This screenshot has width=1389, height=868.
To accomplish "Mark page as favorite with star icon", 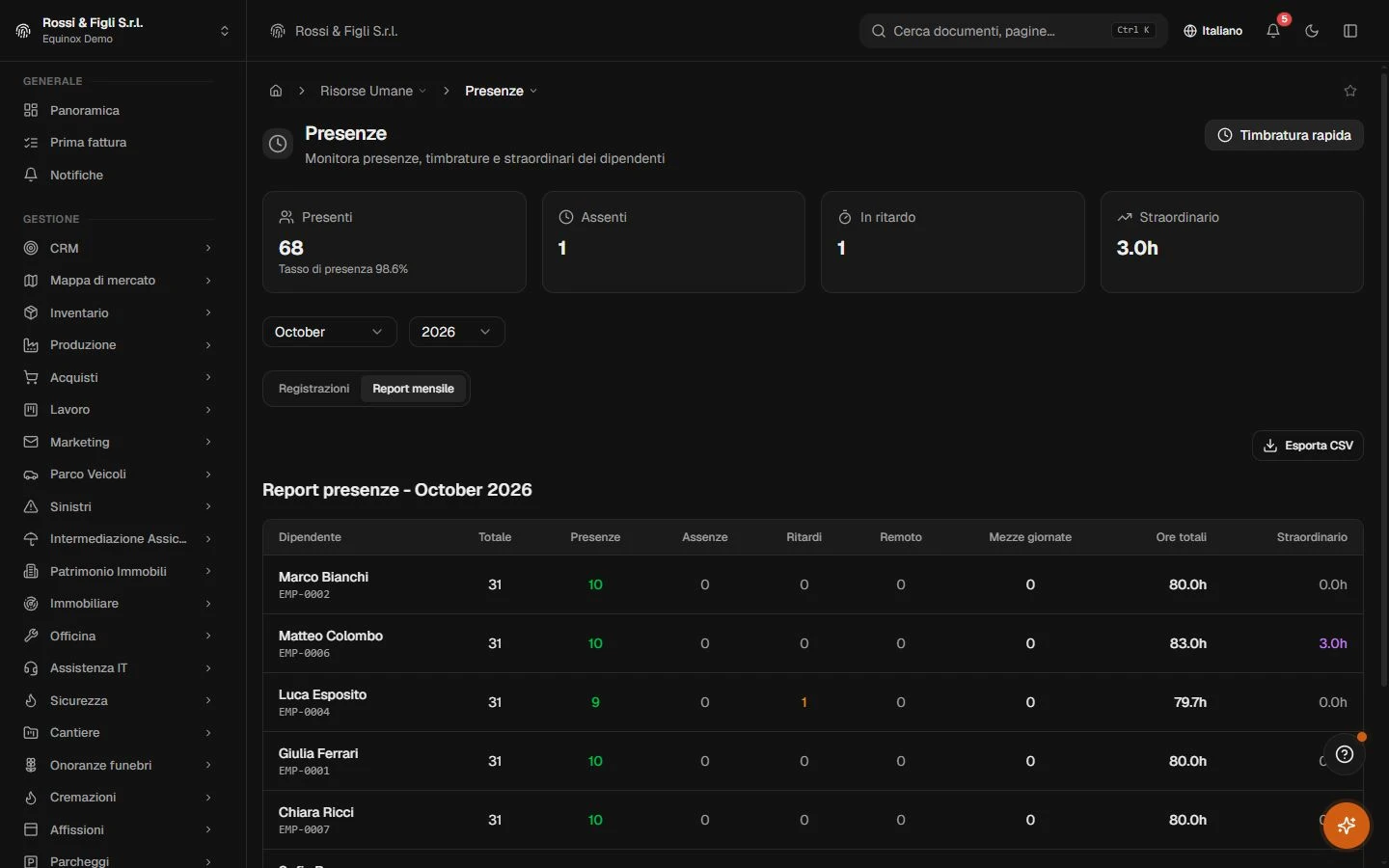I will point(1350,91).
